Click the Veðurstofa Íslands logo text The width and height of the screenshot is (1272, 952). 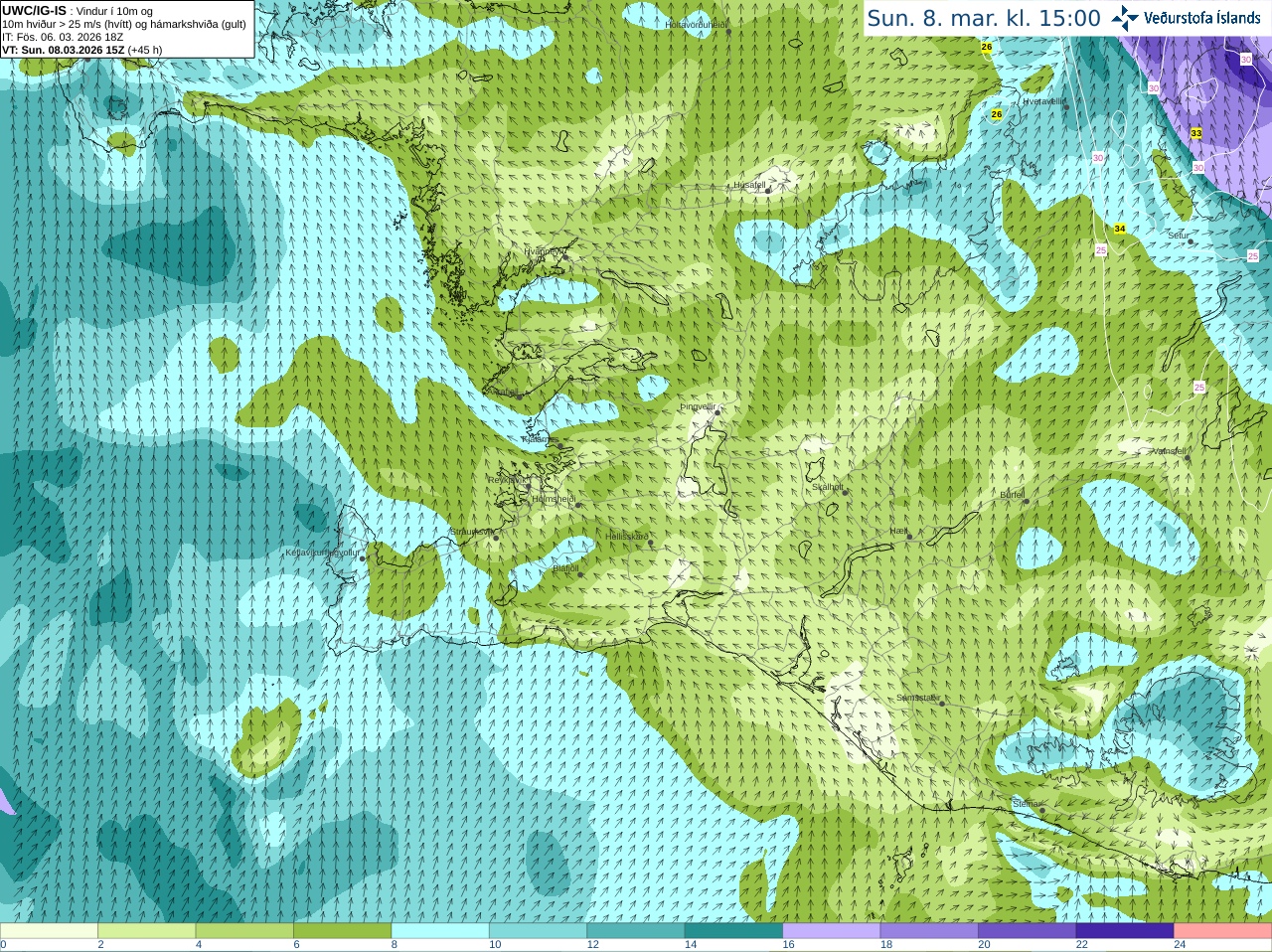[x=1201, y=18]
